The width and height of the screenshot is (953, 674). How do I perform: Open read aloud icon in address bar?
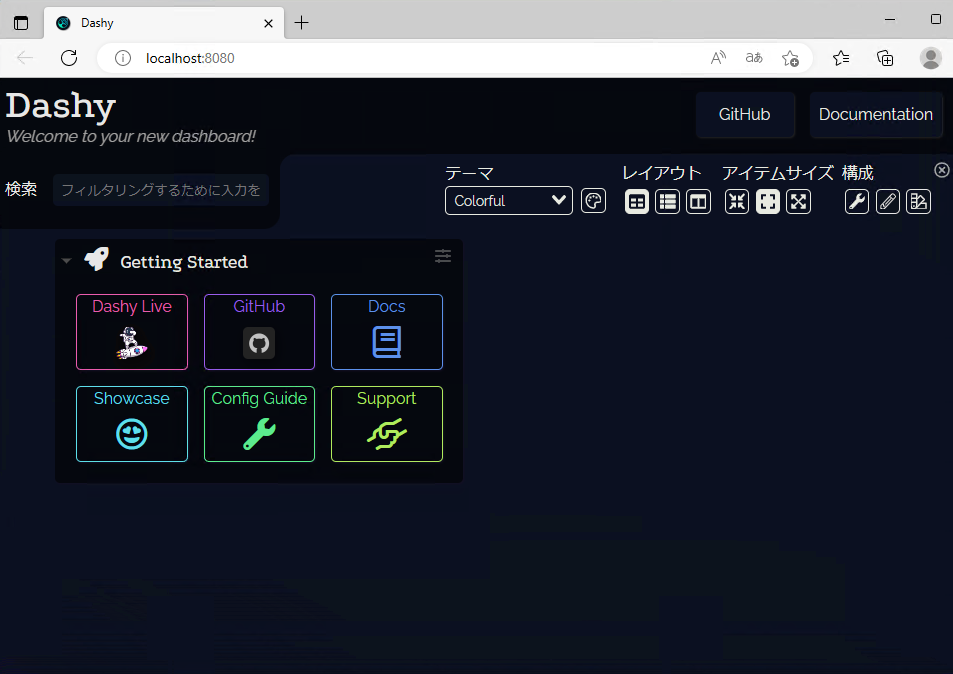(718, 58)
